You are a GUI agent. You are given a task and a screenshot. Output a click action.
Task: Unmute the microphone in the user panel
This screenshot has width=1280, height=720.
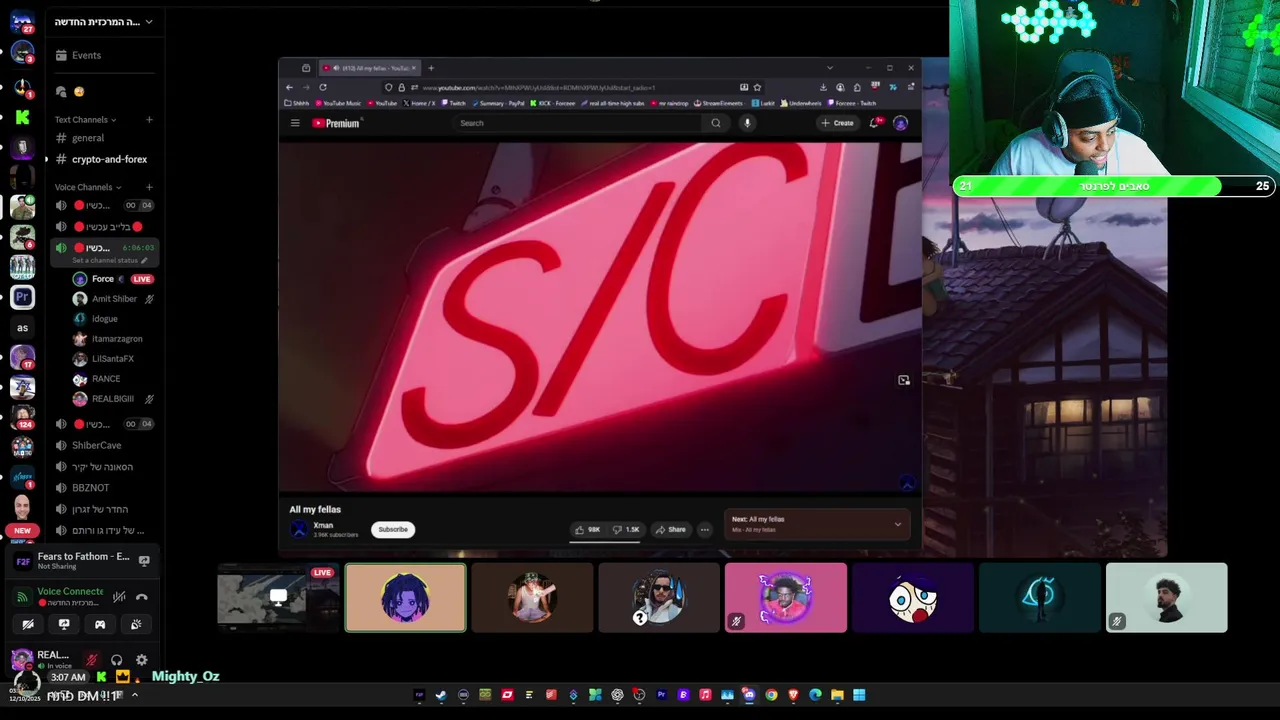pos(92,660)
